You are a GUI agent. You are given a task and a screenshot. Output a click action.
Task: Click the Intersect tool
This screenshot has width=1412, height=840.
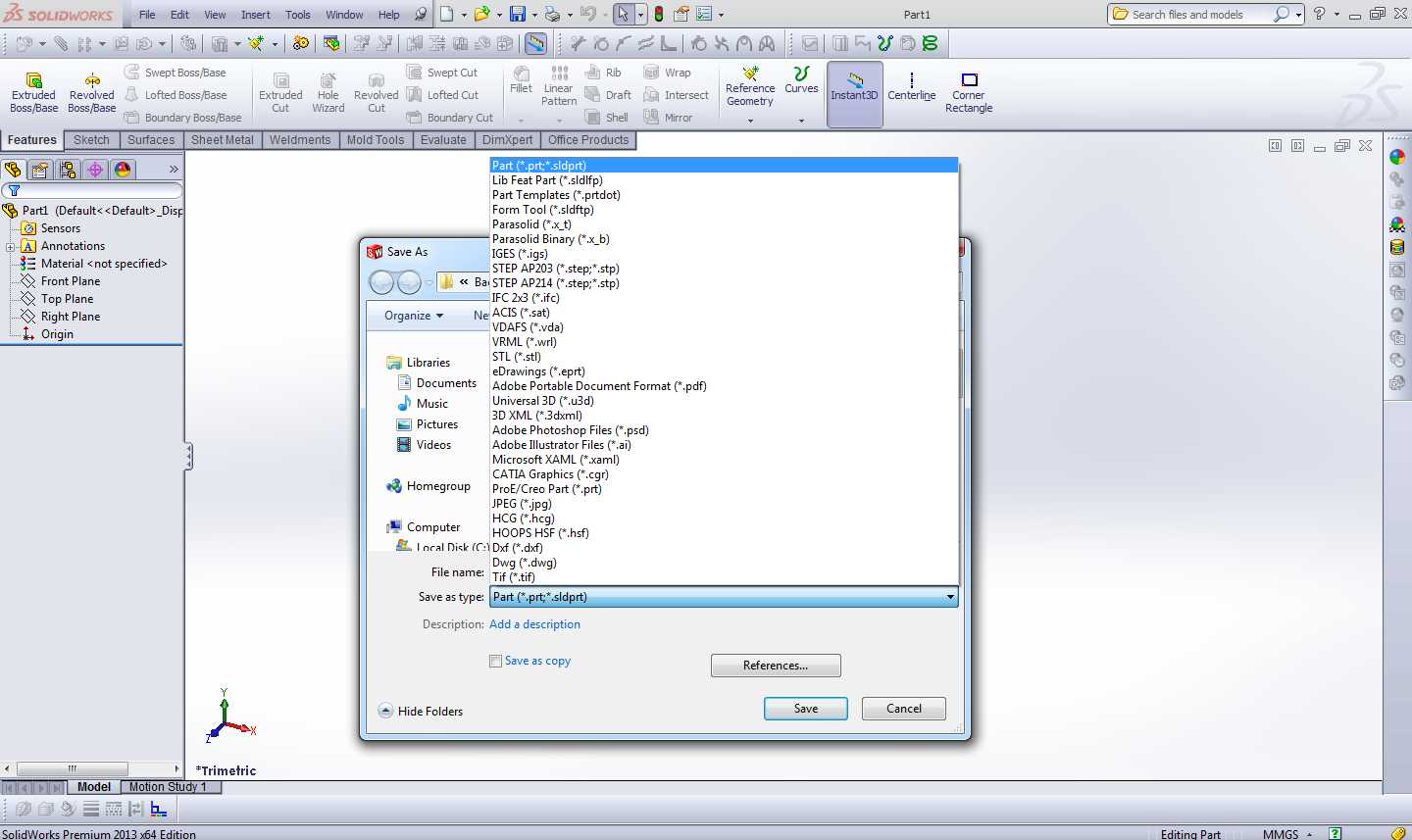coord(676,95)
